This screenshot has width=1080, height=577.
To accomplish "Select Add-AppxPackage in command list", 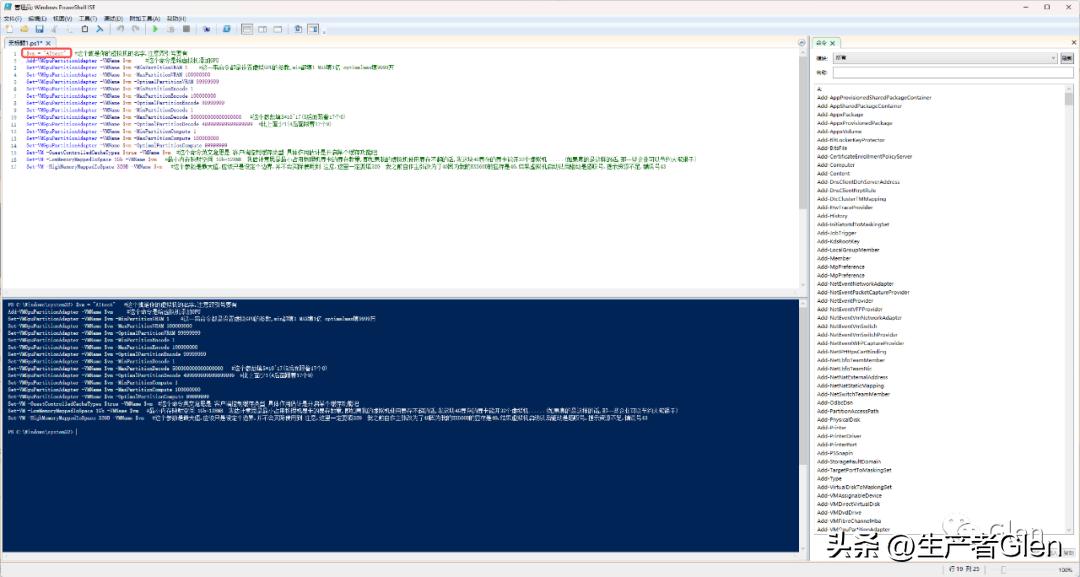I will click(x=840, y=114).
